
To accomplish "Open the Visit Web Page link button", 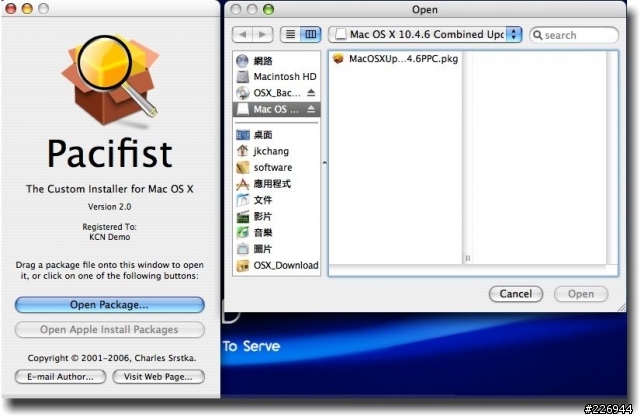I will pos(158,377).
